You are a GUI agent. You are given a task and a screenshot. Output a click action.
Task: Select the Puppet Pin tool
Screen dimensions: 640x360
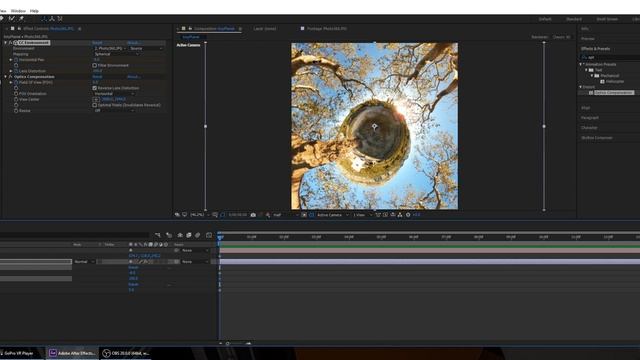coord(21,18)
